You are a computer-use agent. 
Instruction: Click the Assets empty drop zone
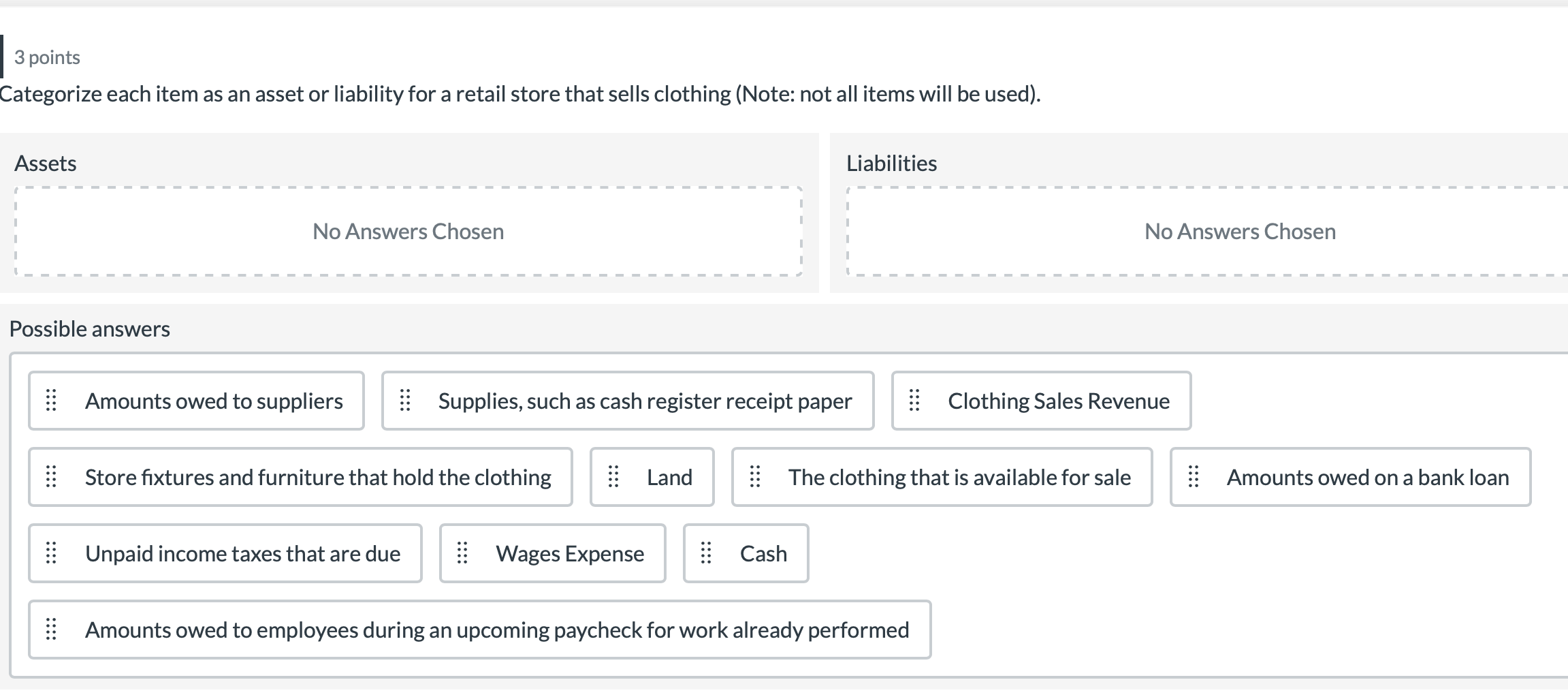(x=409, y=232)
